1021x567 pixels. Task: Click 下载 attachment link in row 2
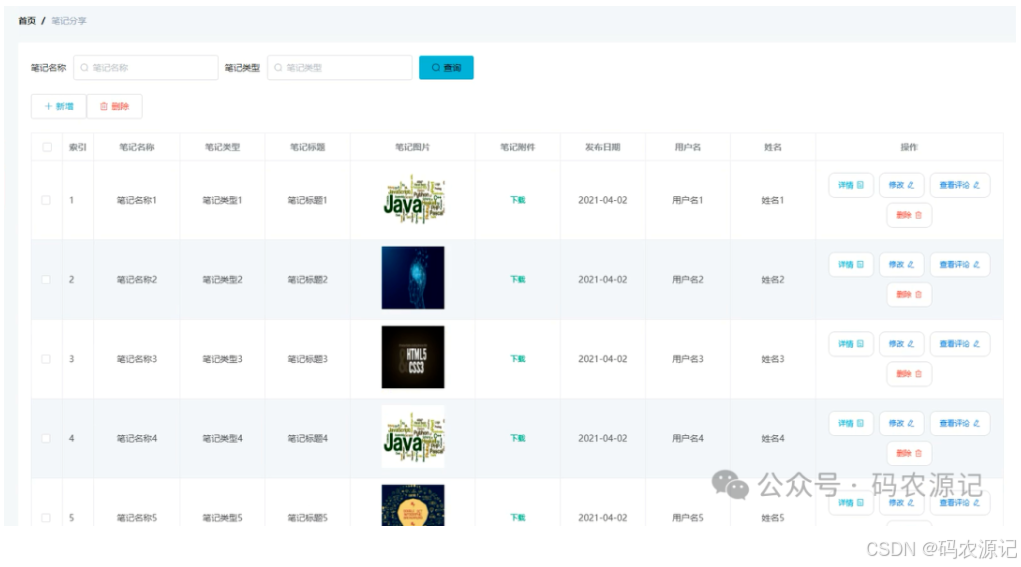518,279
